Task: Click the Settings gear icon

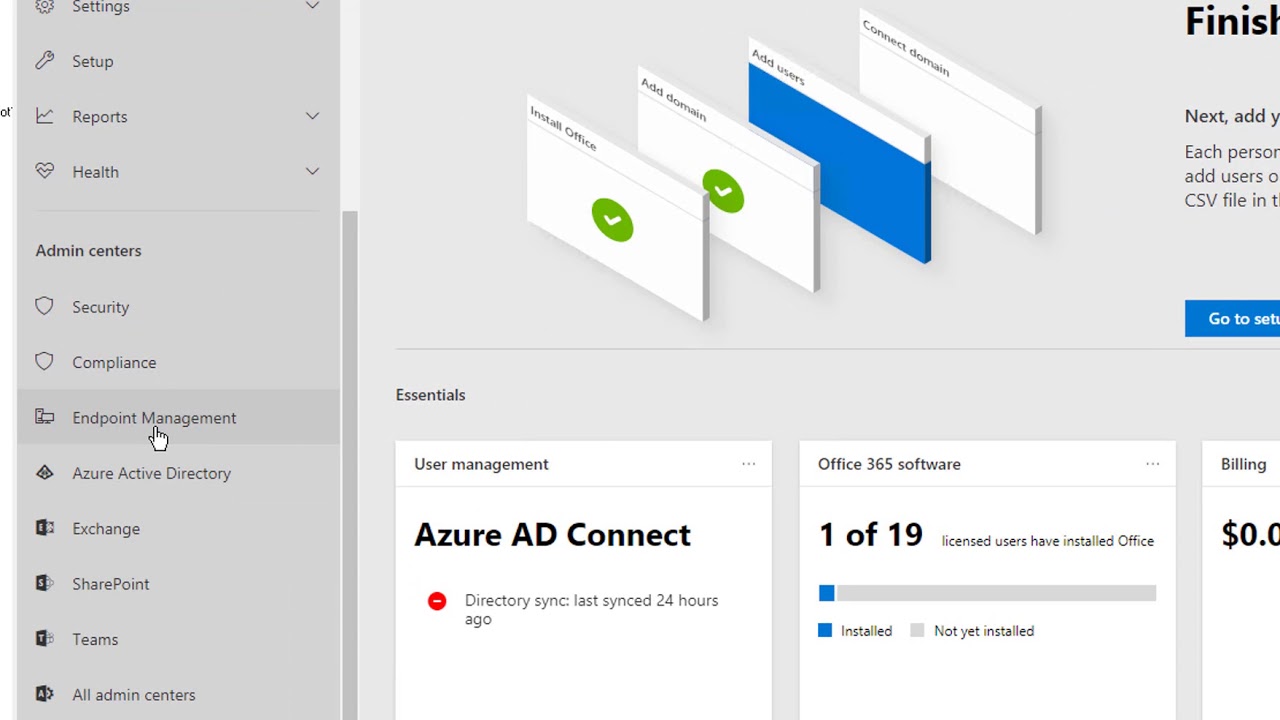Action: coord(45,6)
